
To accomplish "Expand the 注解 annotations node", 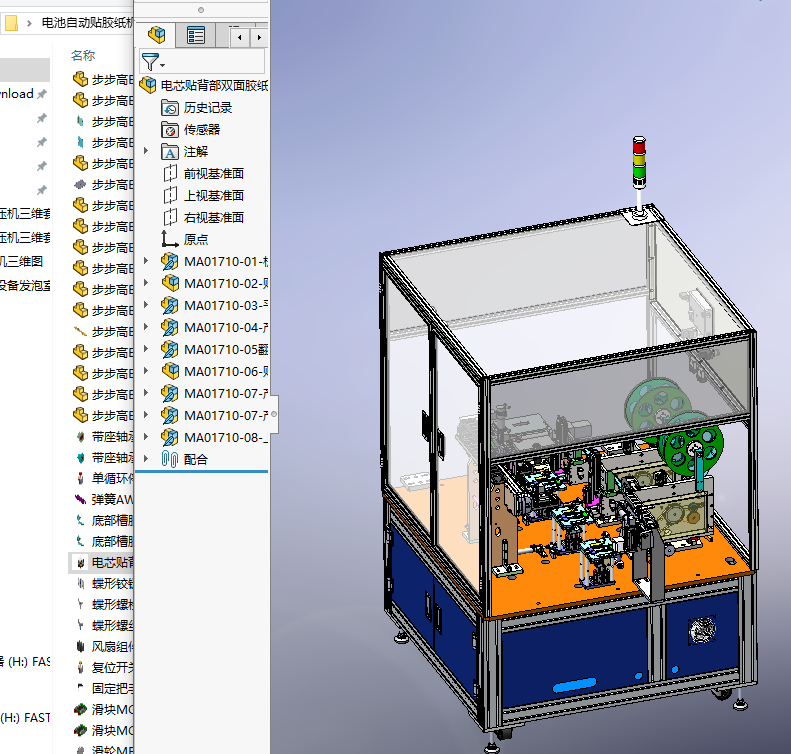I will coord(146,150).
